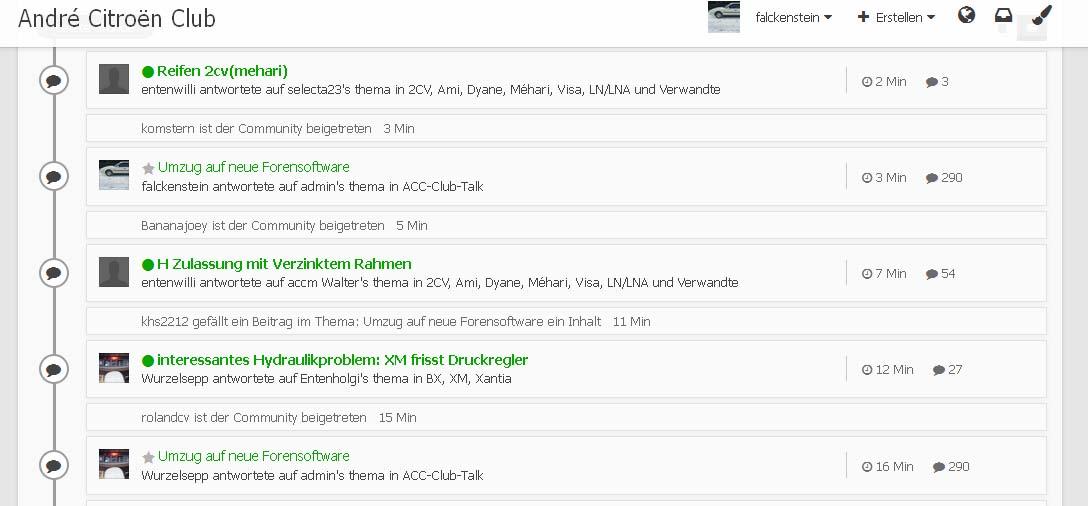Open the Erstellen create dropdown

(x=896, y=17)
